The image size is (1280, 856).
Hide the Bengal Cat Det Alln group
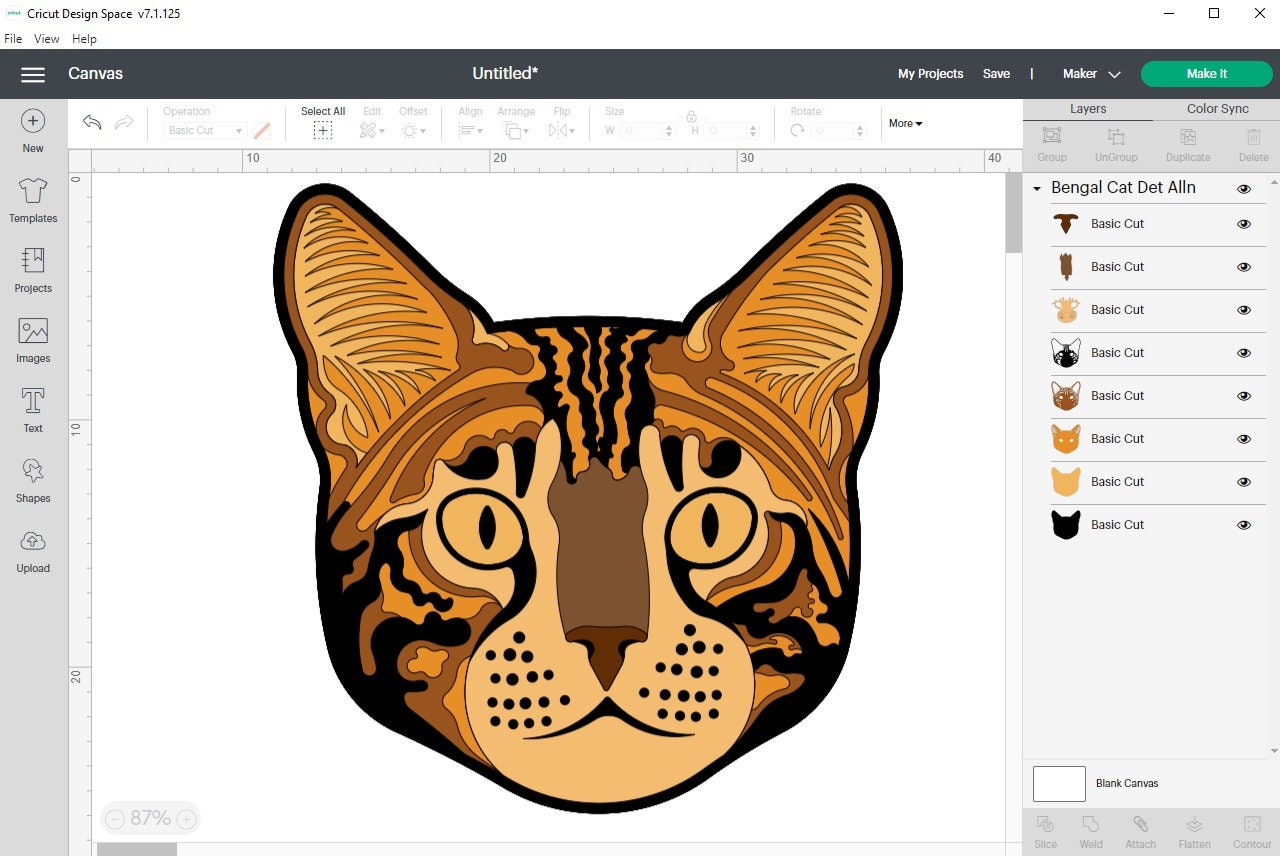[x=1244, y=188]
